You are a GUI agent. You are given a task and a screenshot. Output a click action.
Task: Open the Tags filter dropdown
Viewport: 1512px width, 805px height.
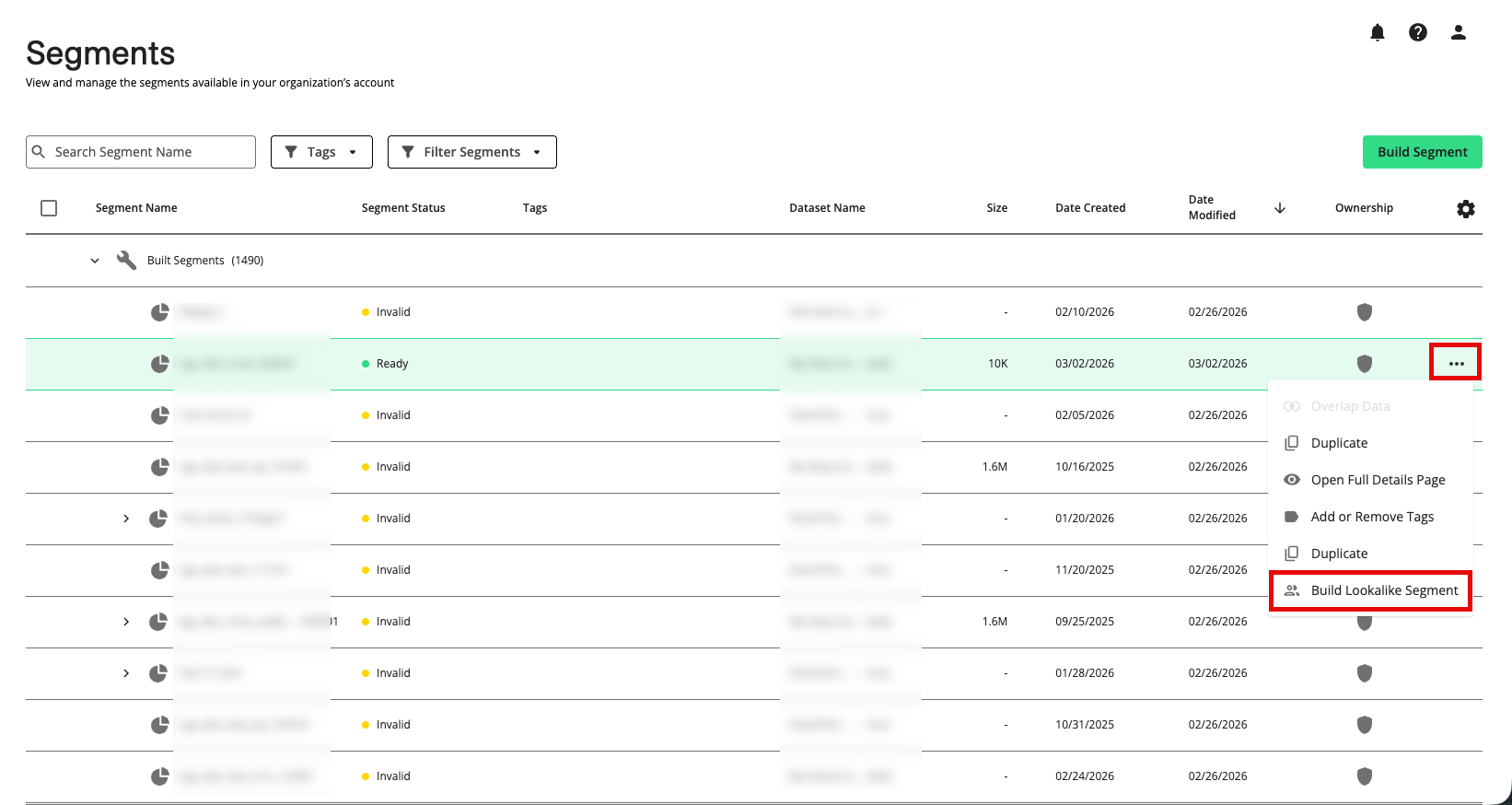321,152
